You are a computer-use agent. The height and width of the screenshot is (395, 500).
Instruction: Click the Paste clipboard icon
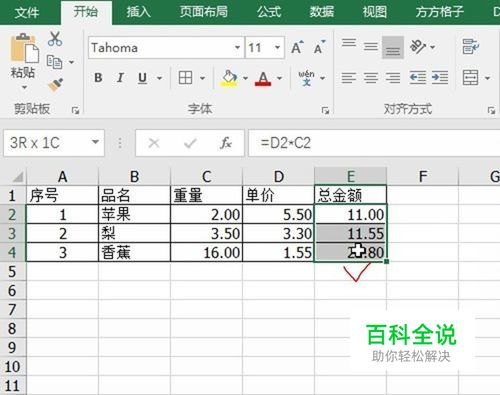pyautogui.click(x=25, y=48)
